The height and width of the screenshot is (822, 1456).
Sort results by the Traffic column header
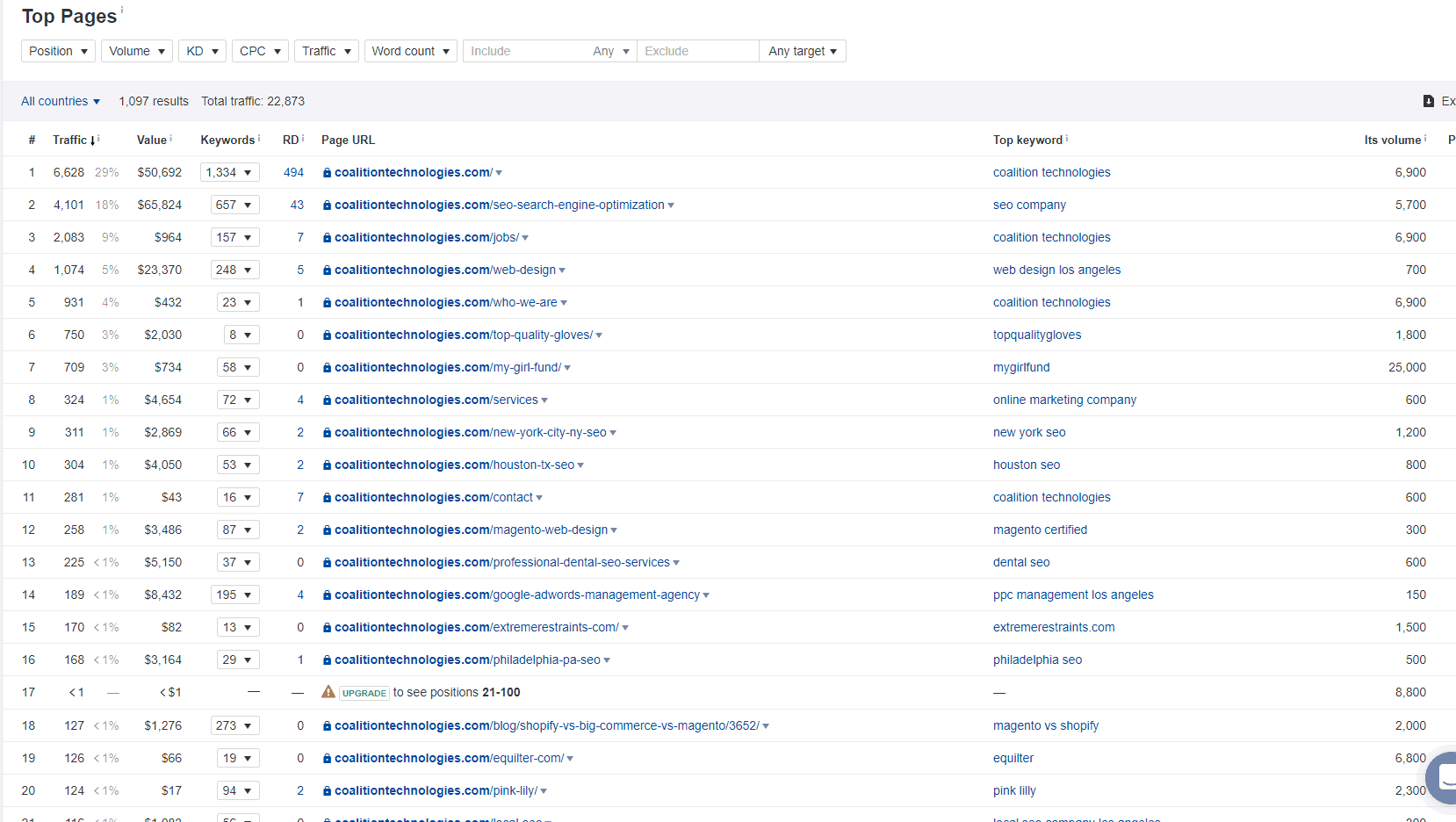click(70, 140)
